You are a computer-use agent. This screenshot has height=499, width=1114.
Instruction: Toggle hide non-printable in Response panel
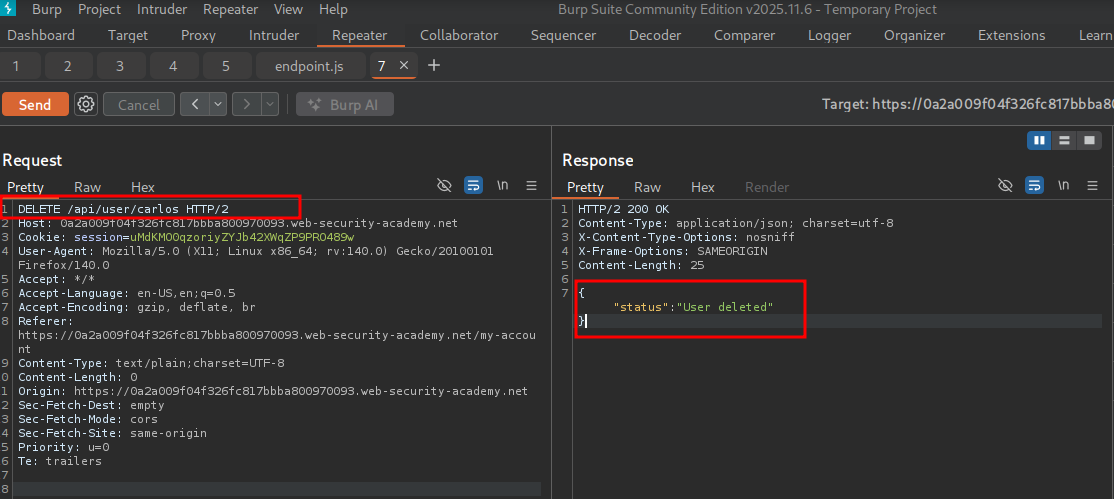pos(1005,186)
